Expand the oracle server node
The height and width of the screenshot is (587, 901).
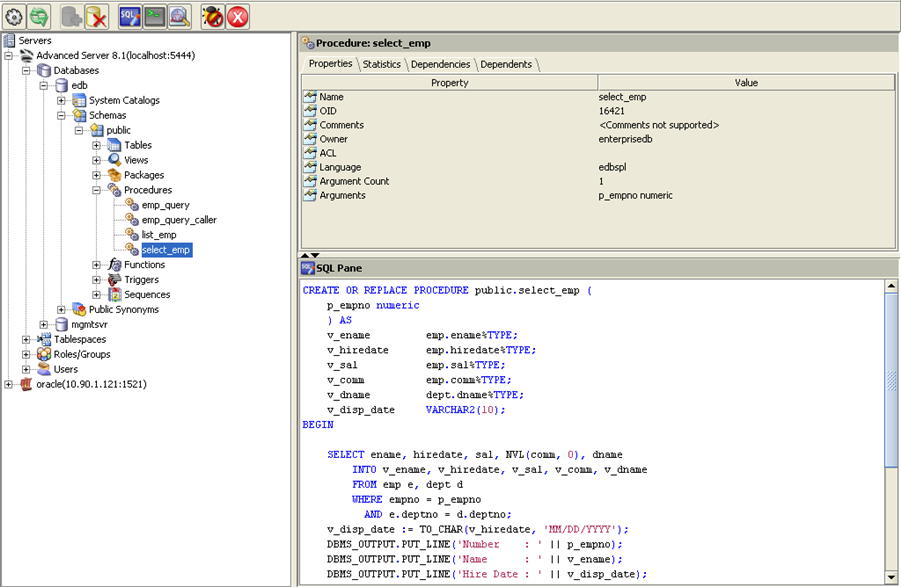pos(9,384)
